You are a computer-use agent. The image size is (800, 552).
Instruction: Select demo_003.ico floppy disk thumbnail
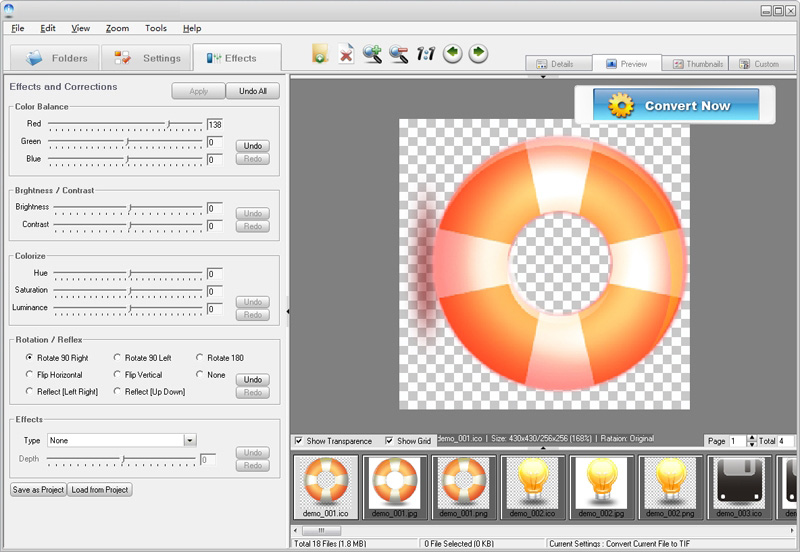point(739,487)
